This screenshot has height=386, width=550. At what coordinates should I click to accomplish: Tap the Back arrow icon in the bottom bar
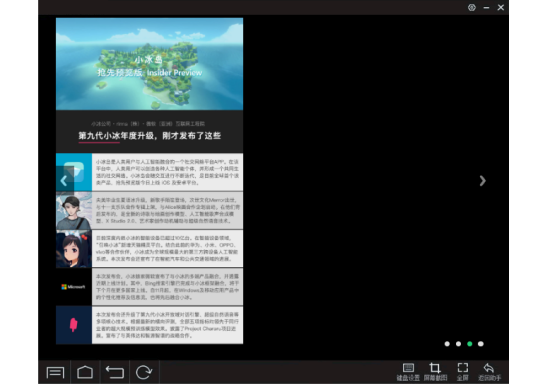[x=115, y=372]
